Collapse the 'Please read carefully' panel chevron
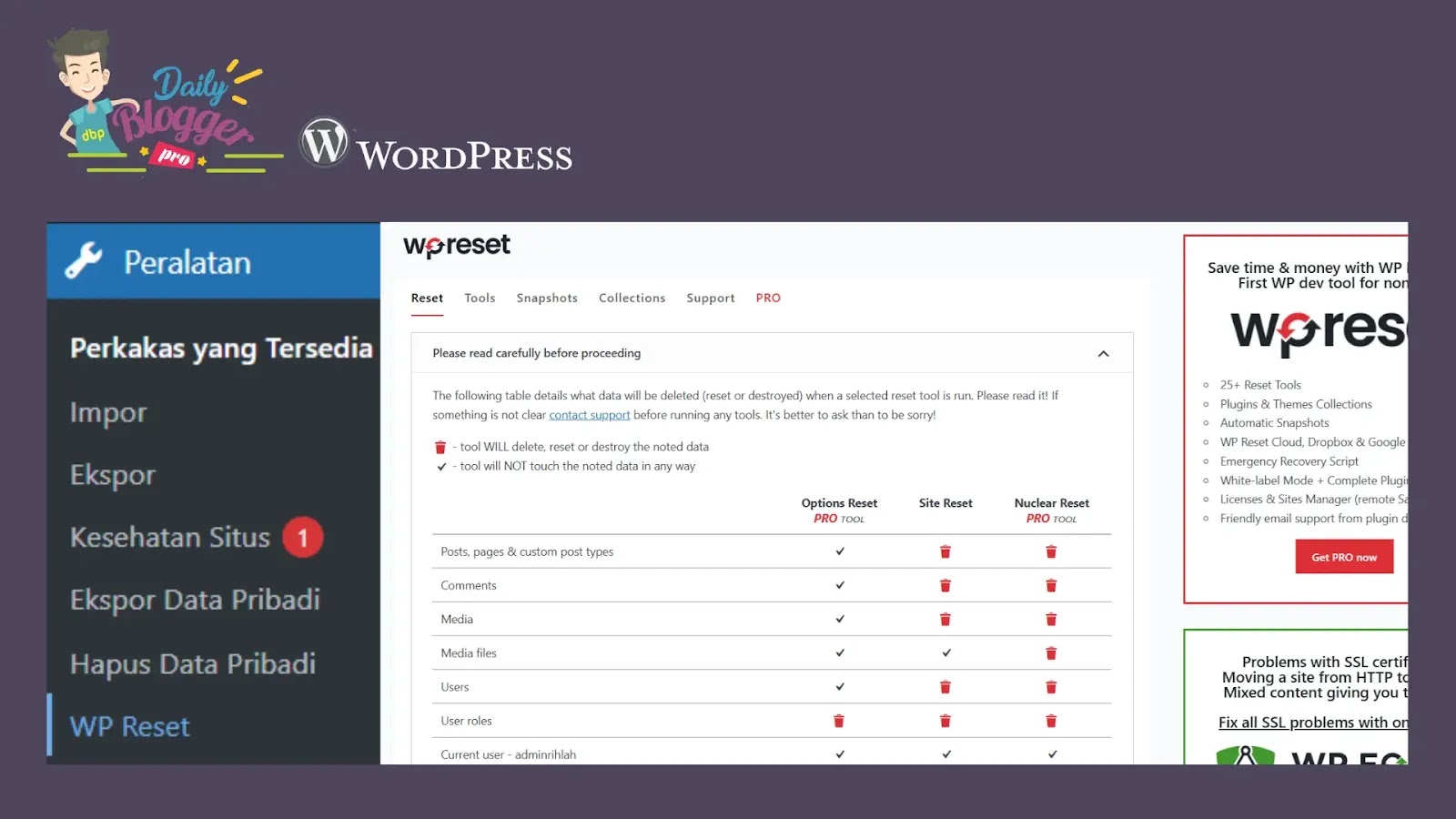This screenshot has height=819, width=1456. [1104, 353]
